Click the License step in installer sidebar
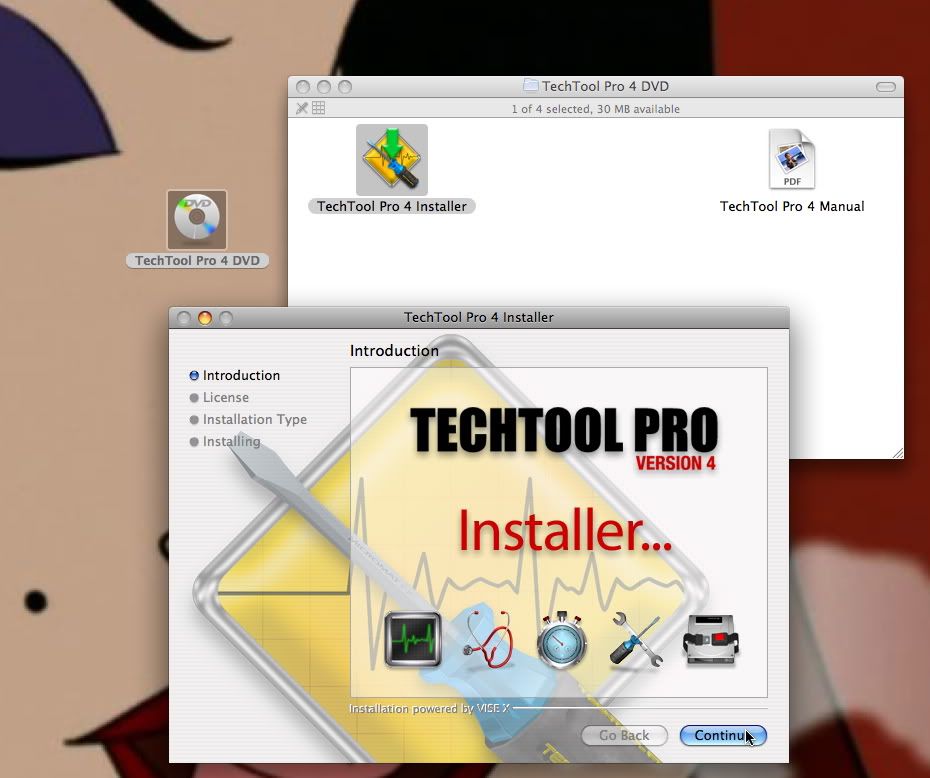This screenshot has width=930, height=778. tap(219, 397)
